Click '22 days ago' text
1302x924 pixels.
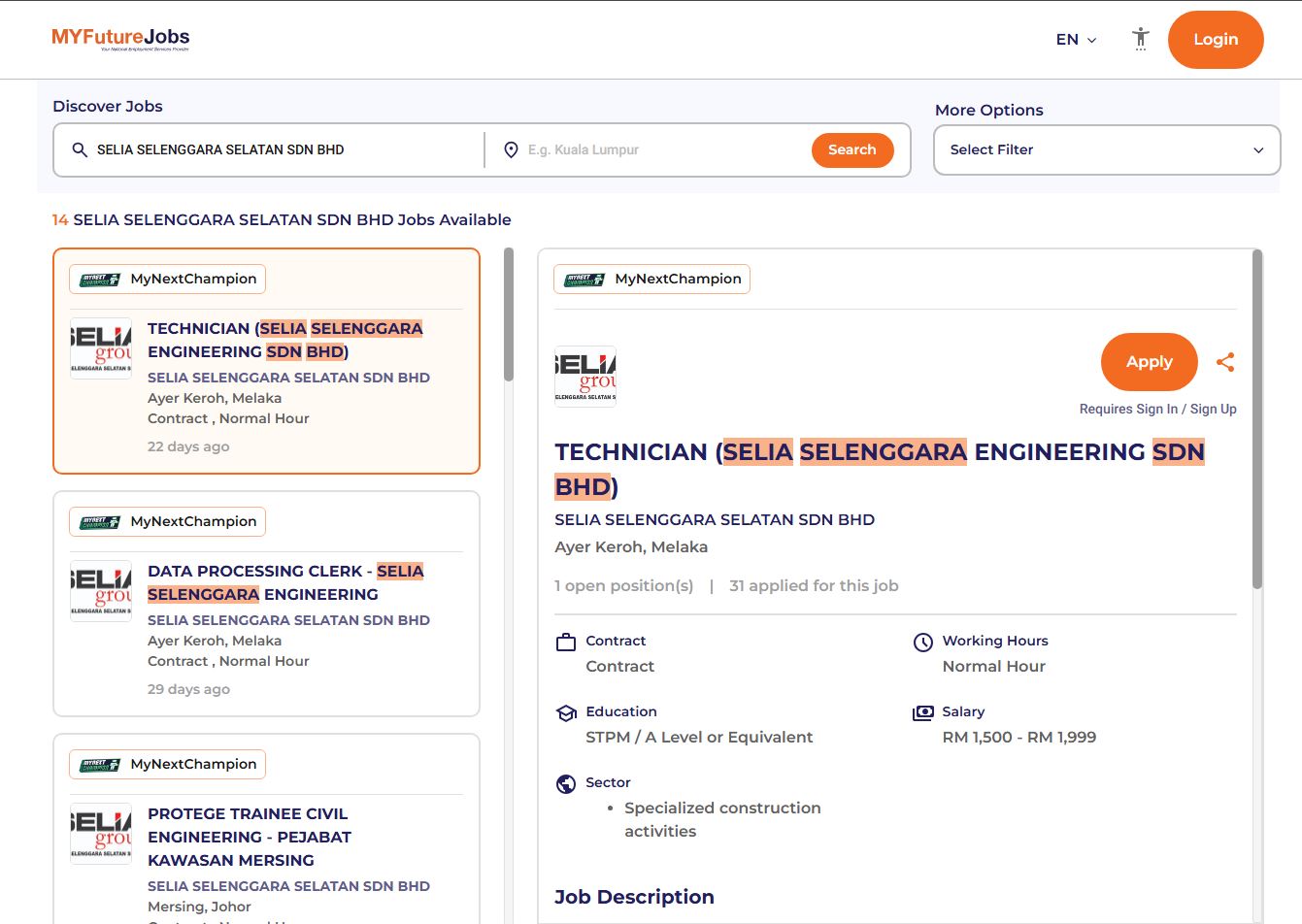(x=188, y=446)
